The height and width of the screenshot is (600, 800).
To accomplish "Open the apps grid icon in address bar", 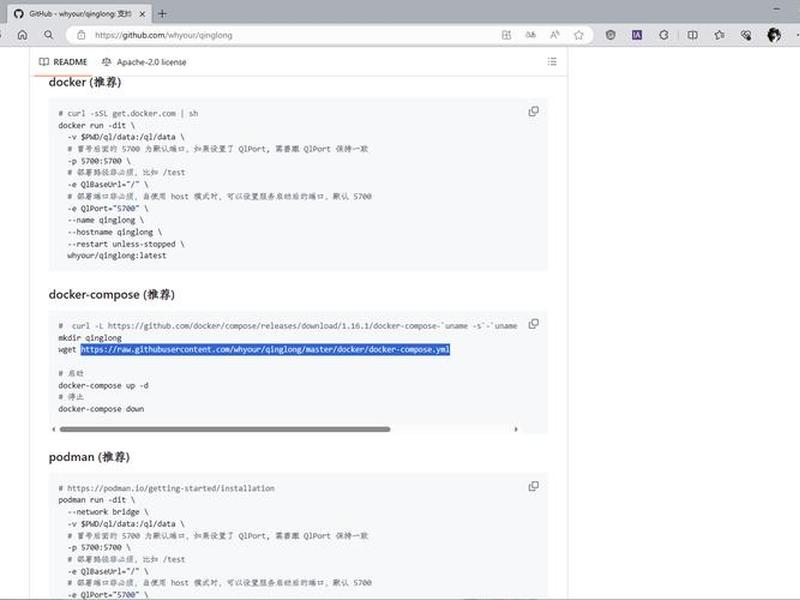I will coord(506,35).
